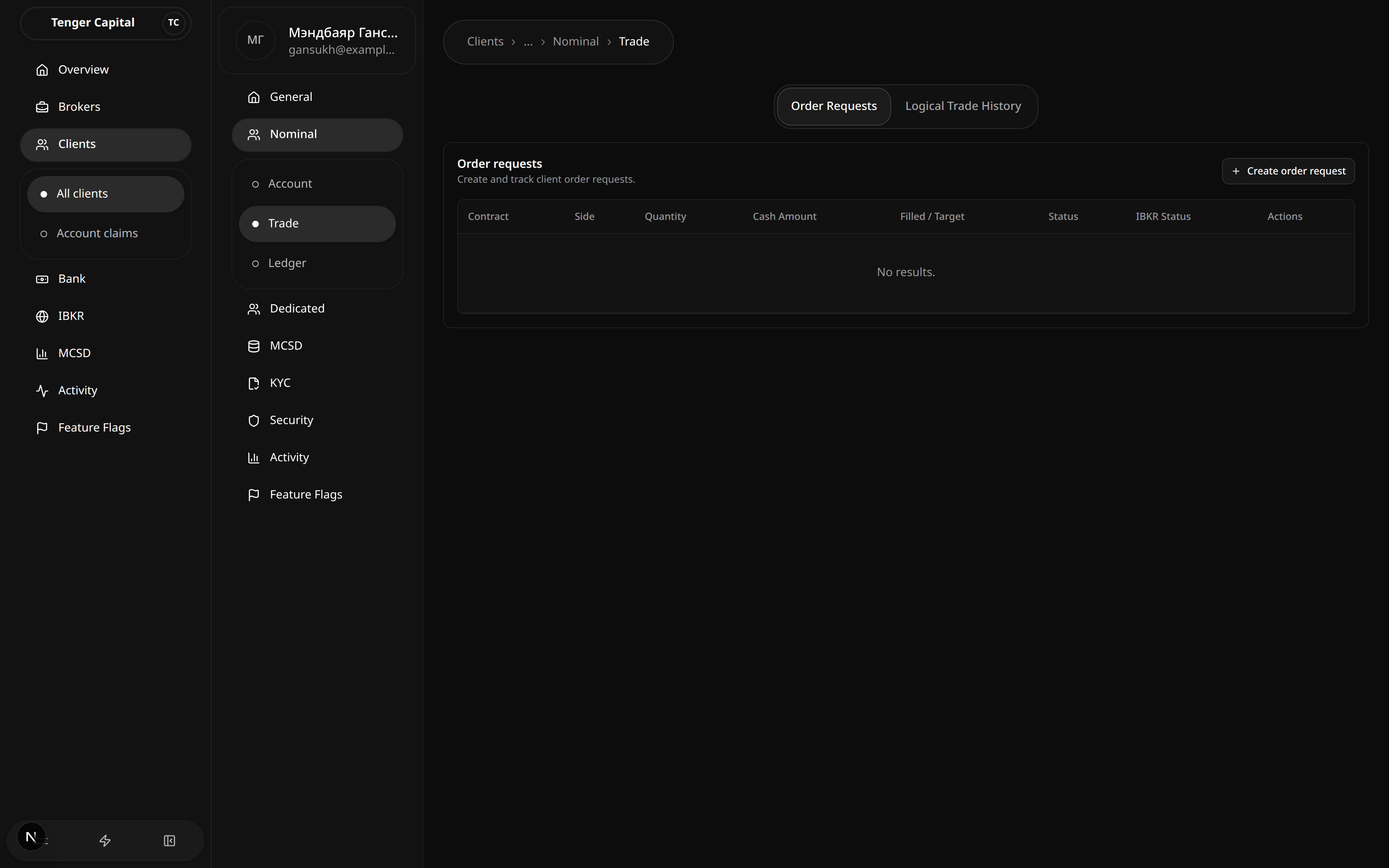Click the Dedicated people icon
The image size is (1389, 868).
click(x=254, y=309)
